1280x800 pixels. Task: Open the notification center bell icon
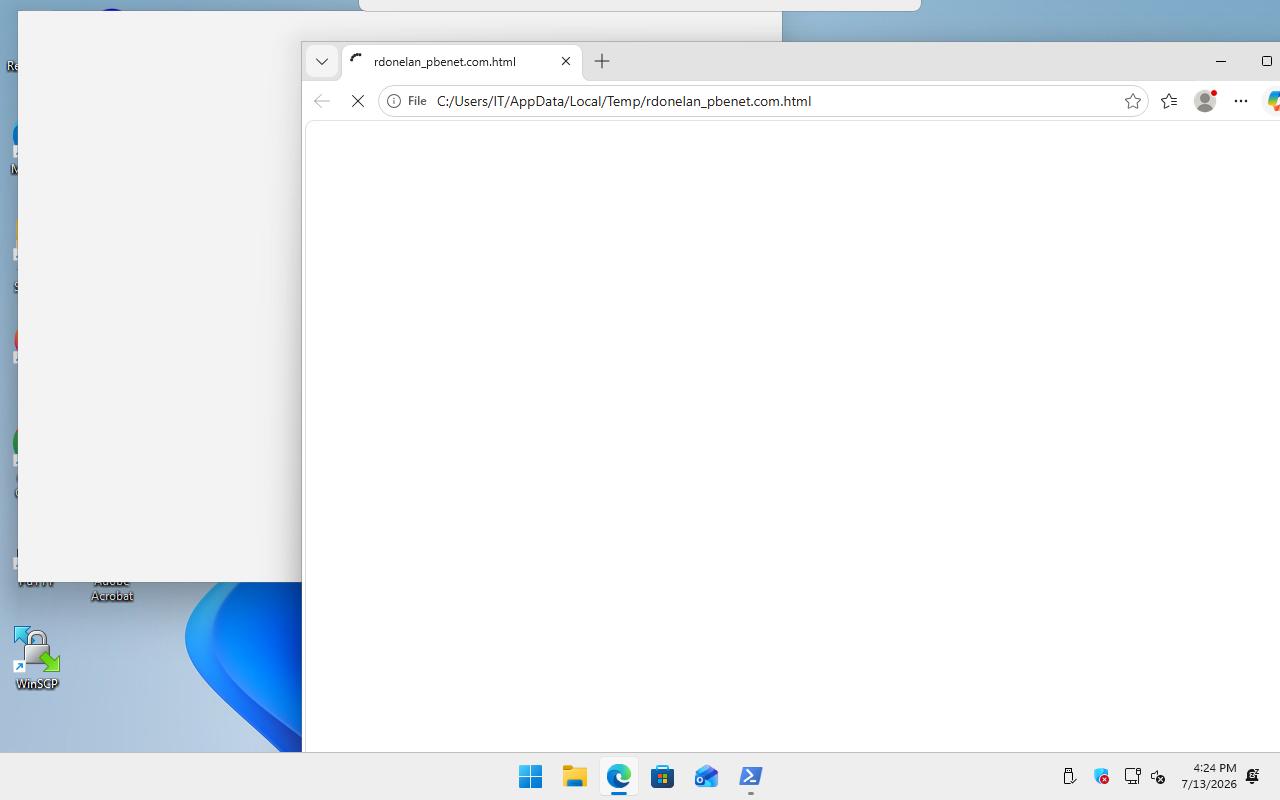click(1253, 776)
